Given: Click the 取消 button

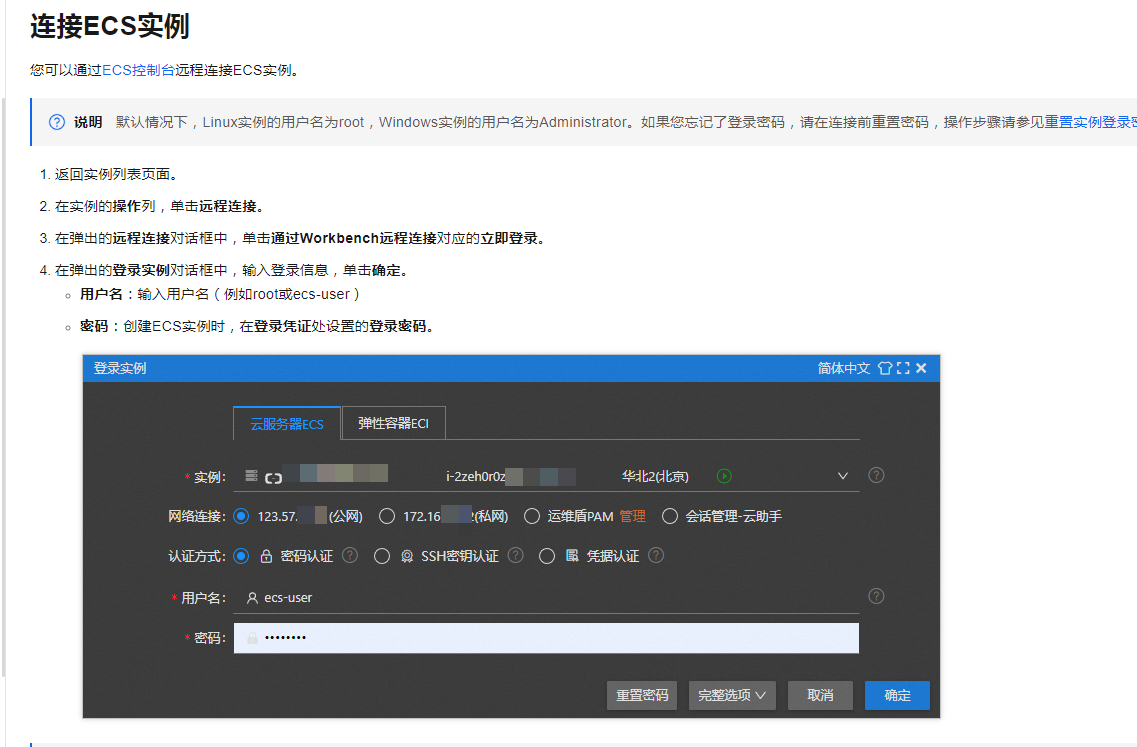Looking at the screenshot, I should (x=820, y=696).
